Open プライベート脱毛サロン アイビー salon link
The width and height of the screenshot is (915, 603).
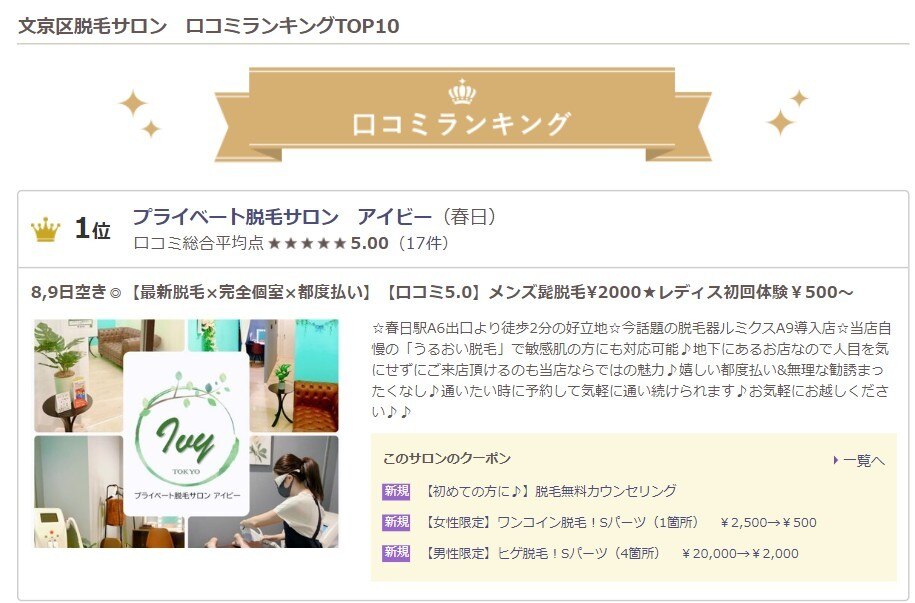(x=282, y=217)
